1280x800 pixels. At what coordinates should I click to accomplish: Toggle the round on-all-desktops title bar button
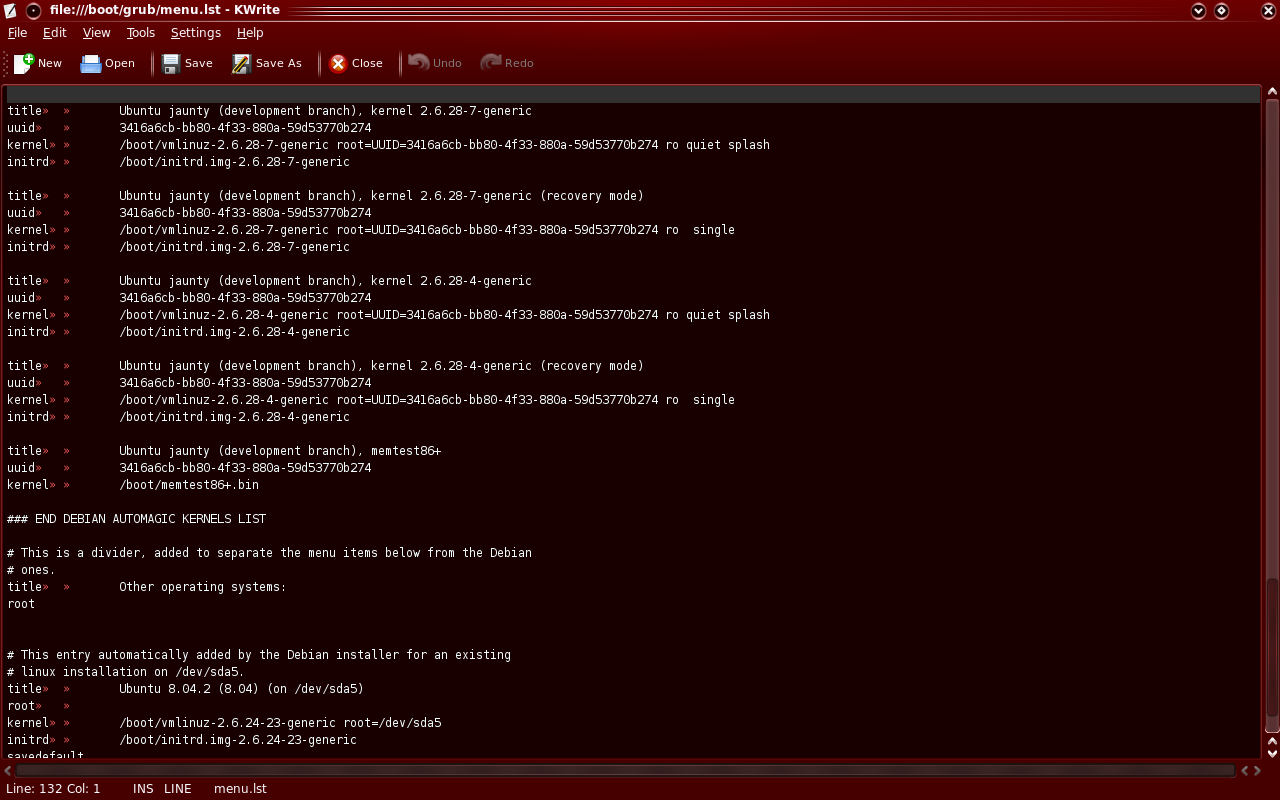coord(33,11)
